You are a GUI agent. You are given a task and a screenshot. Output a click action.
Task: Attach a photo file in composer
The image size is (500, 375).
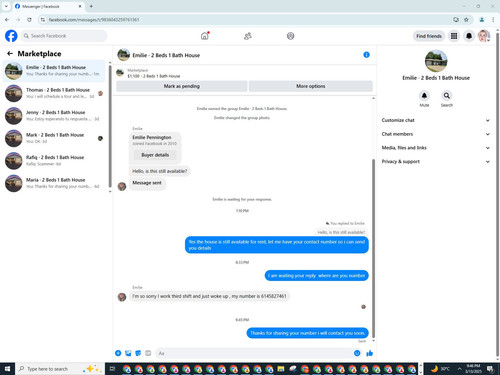[x=128, y=353]
